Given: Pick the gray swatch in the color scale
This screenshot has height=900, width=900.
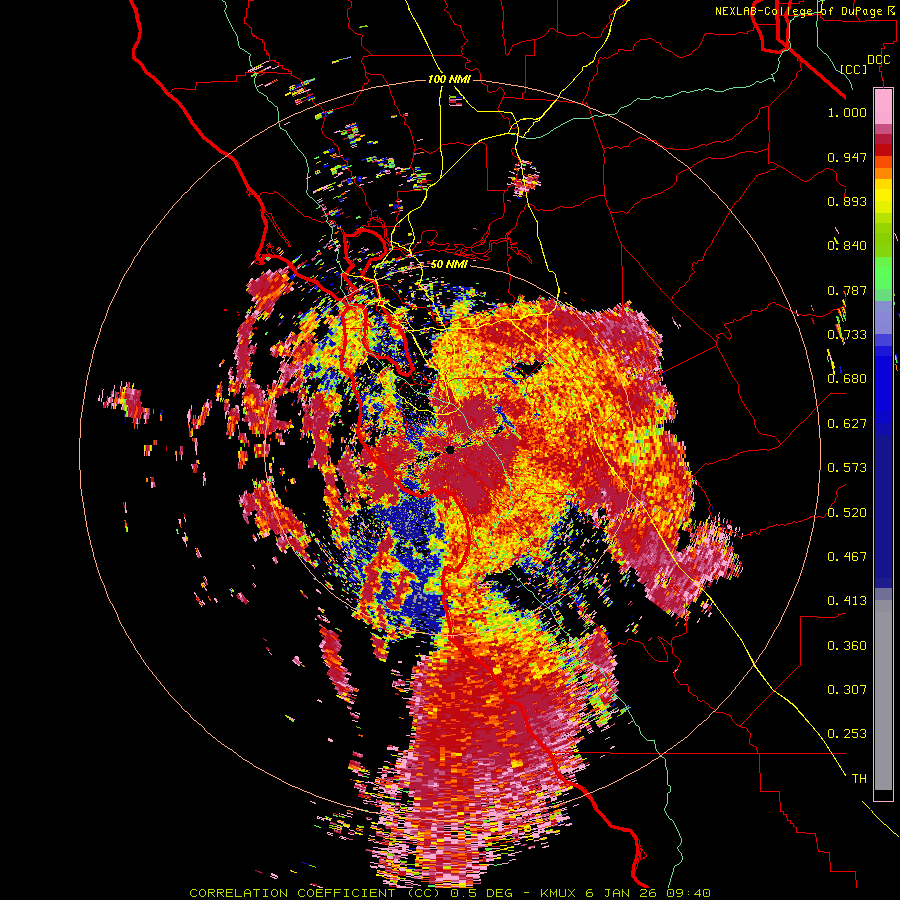Looking at the screenshot, I should click(883, 695).
